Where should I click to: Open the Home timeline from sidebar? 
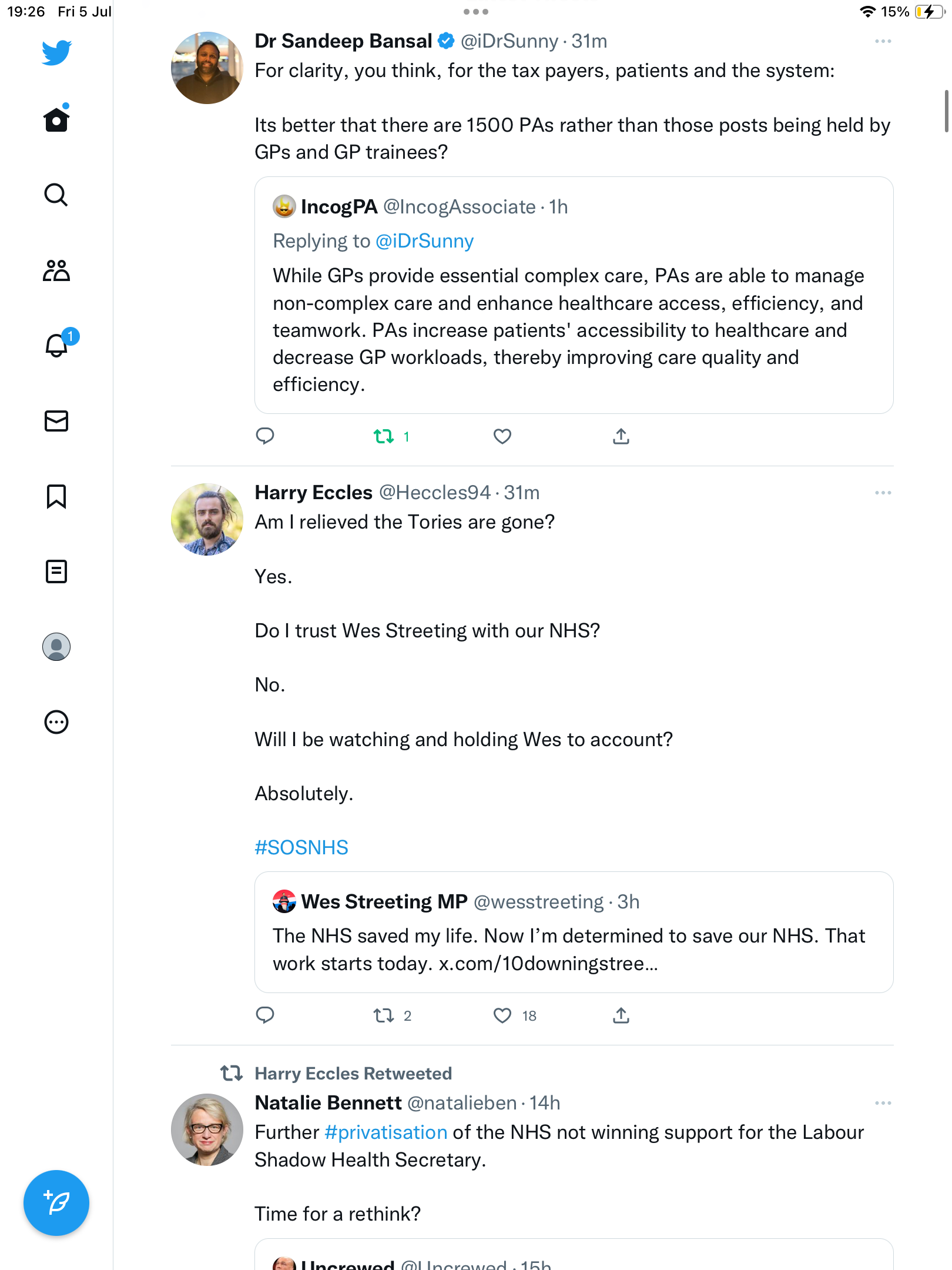(56, 120)
